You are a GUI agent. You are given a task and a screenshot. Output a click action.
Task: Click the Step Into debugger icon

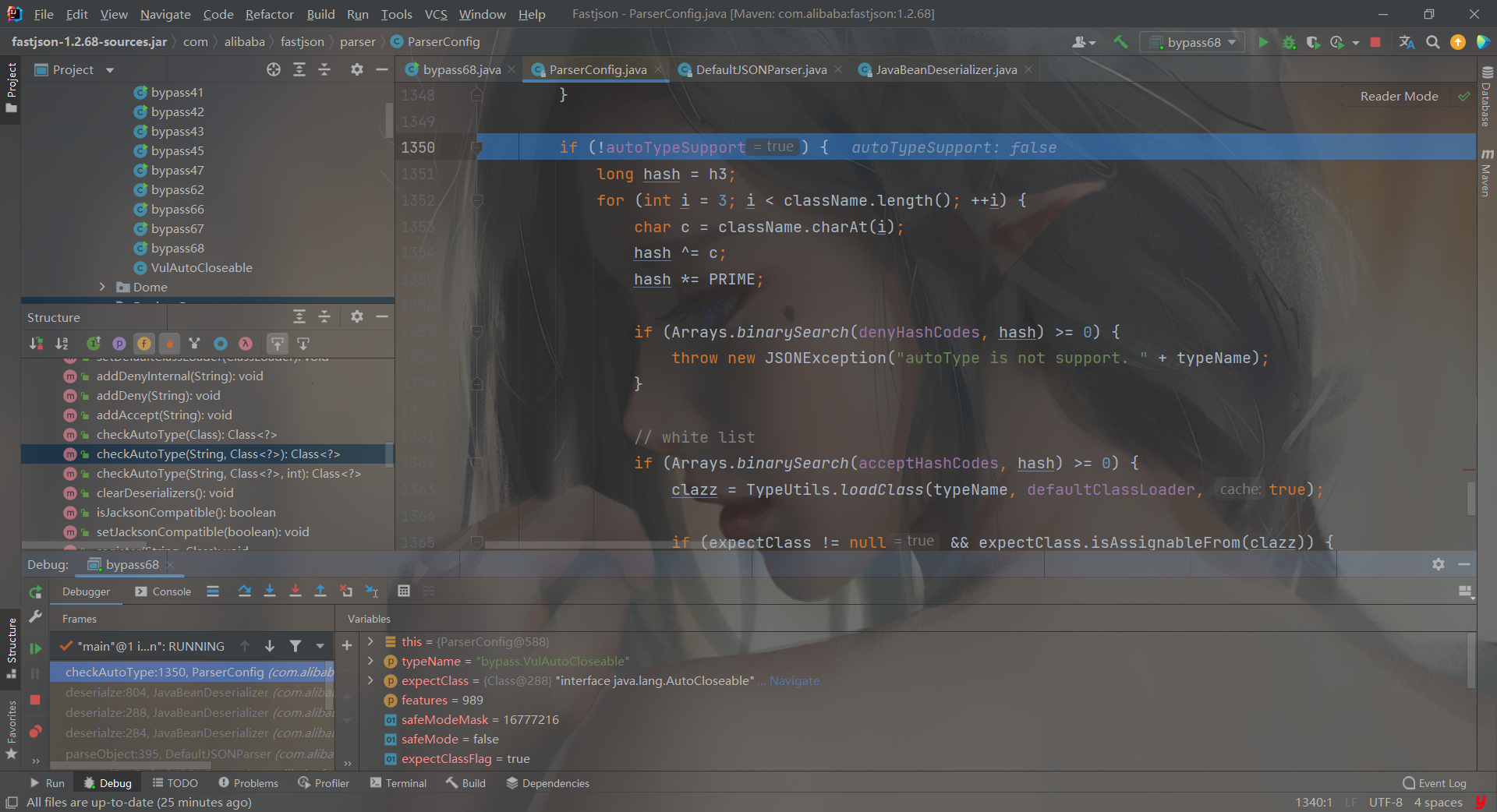[x=270, y=591]
